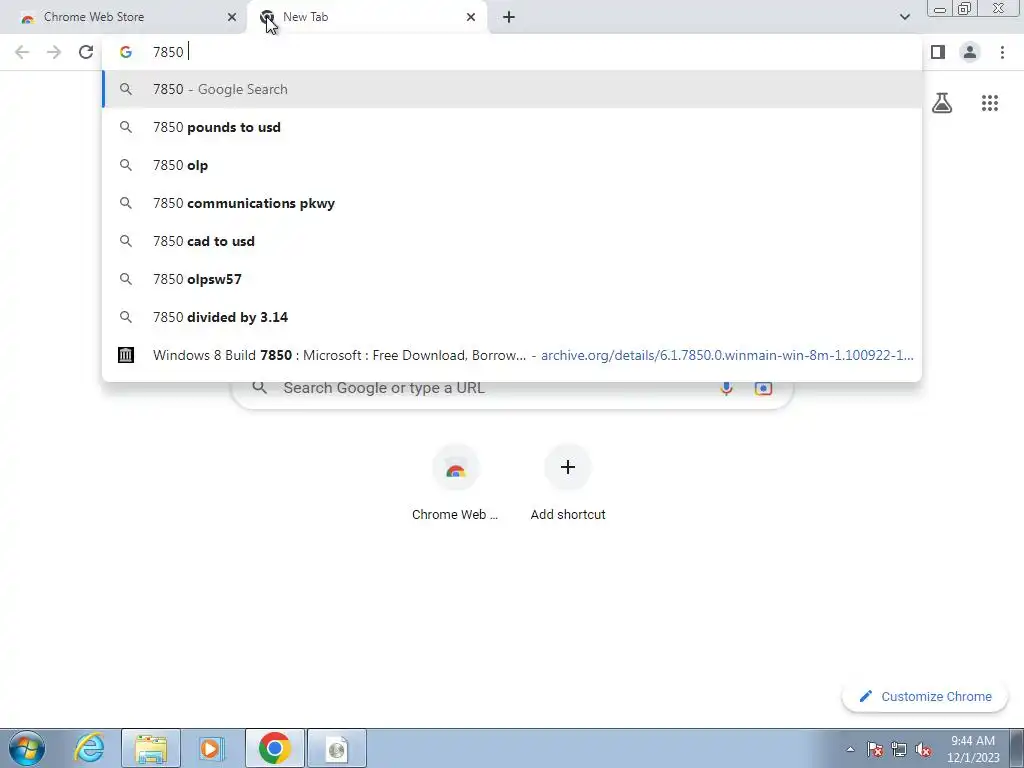1024x768 pixels.
Task: Show hidden tray icons arrow
Action: tap(850, 749)
